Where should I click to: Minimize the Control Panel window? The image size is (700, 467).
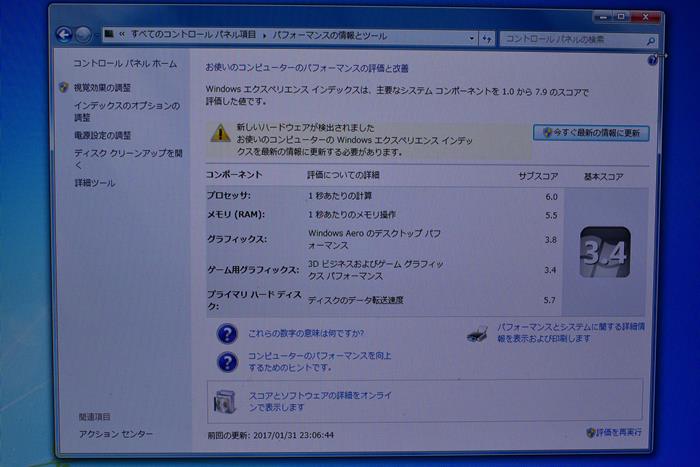(x=603, y=17)
